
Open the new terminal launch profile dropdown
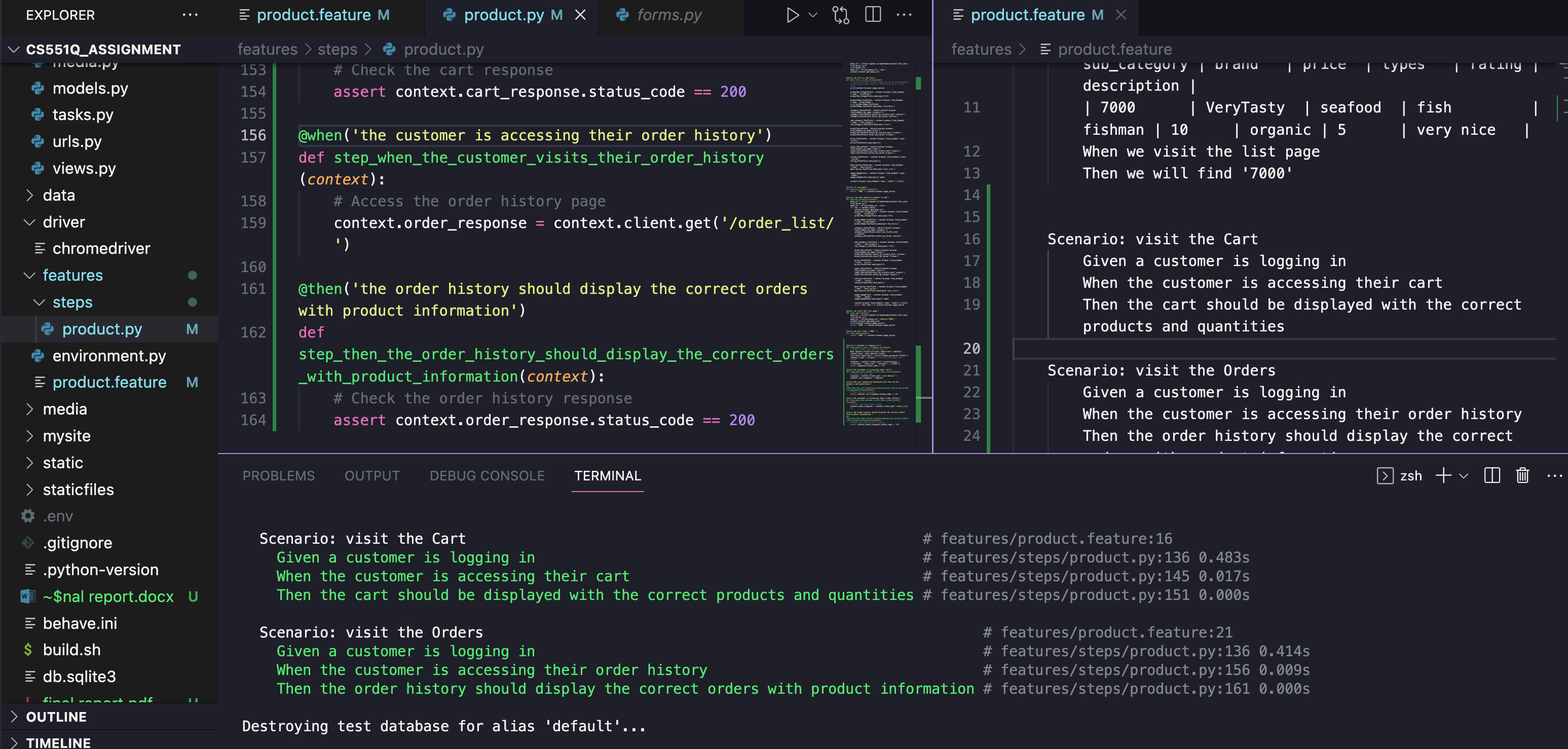[x=1464, y=476]
